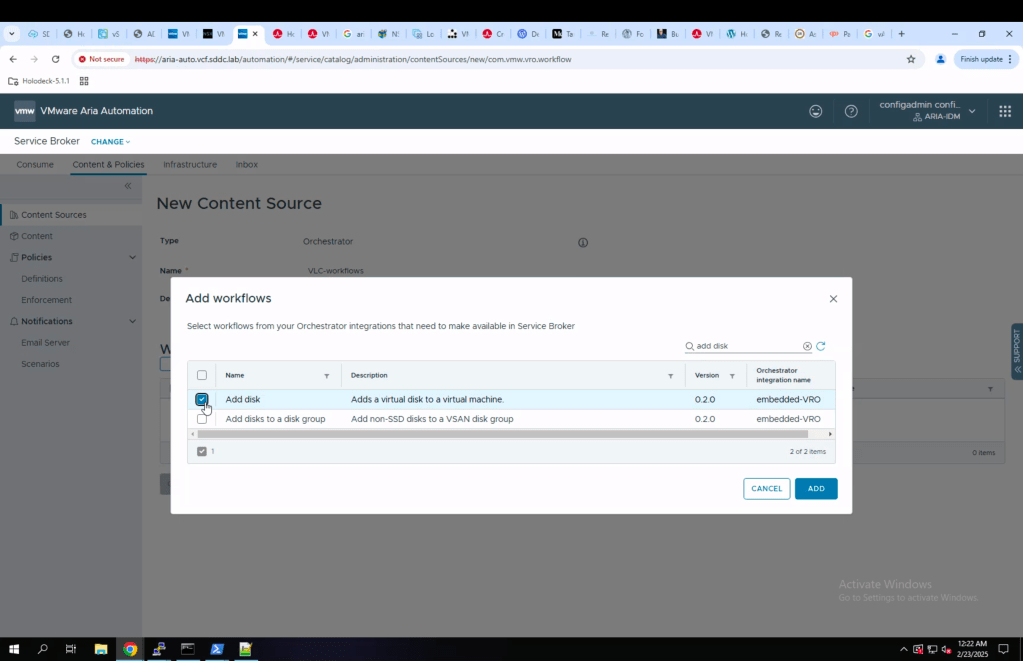Open the Version column filter icon
Image resolution: width=1023 pixels, height=661 pixels.
(732, 376)
